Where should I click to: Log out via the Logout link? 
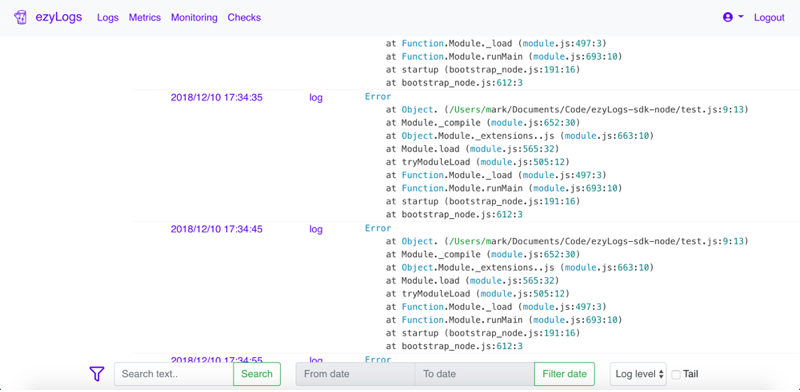tap(769, 17)
